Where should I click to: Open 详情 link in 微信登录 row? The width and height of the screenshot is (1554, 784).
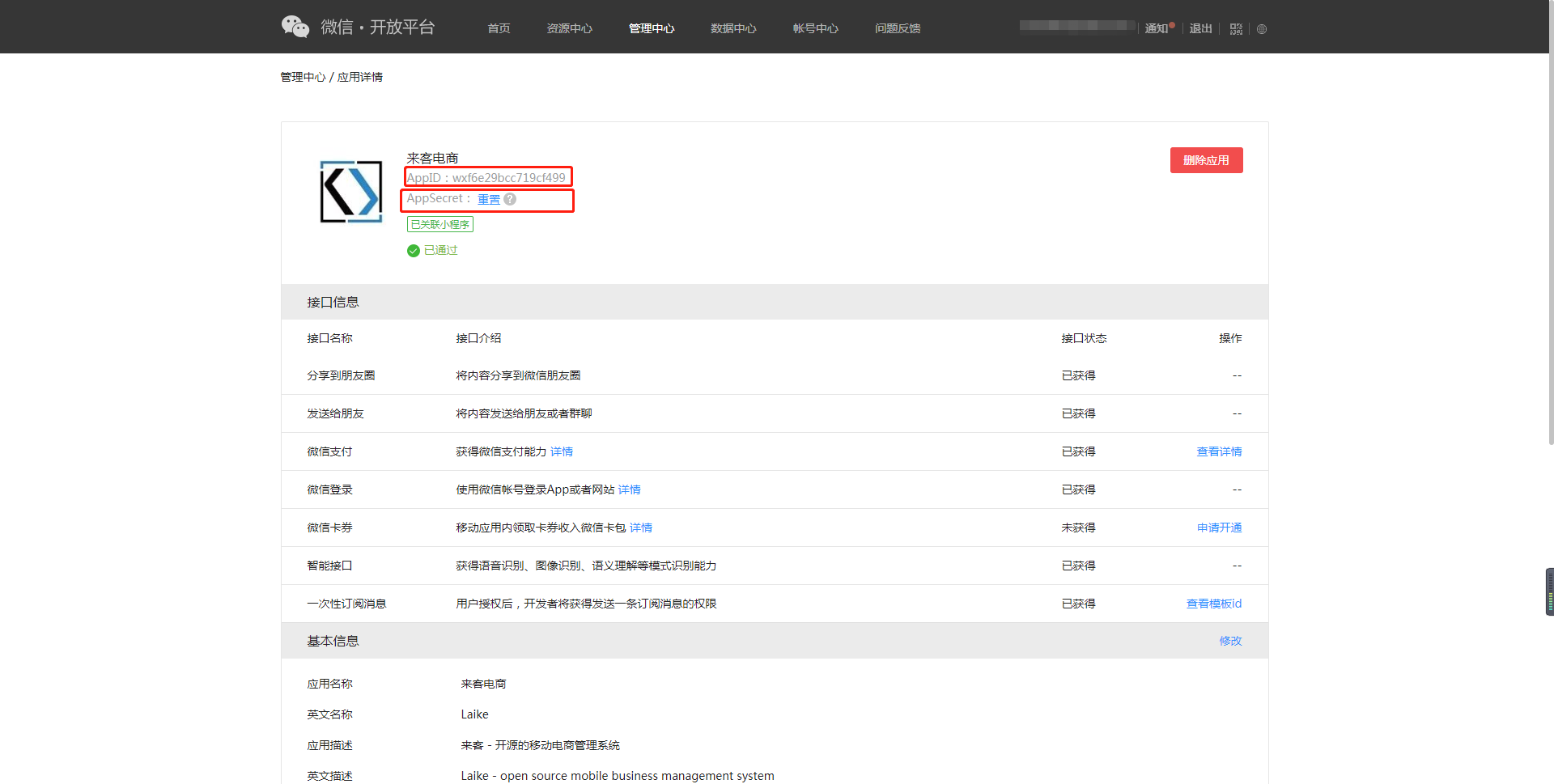630,489
